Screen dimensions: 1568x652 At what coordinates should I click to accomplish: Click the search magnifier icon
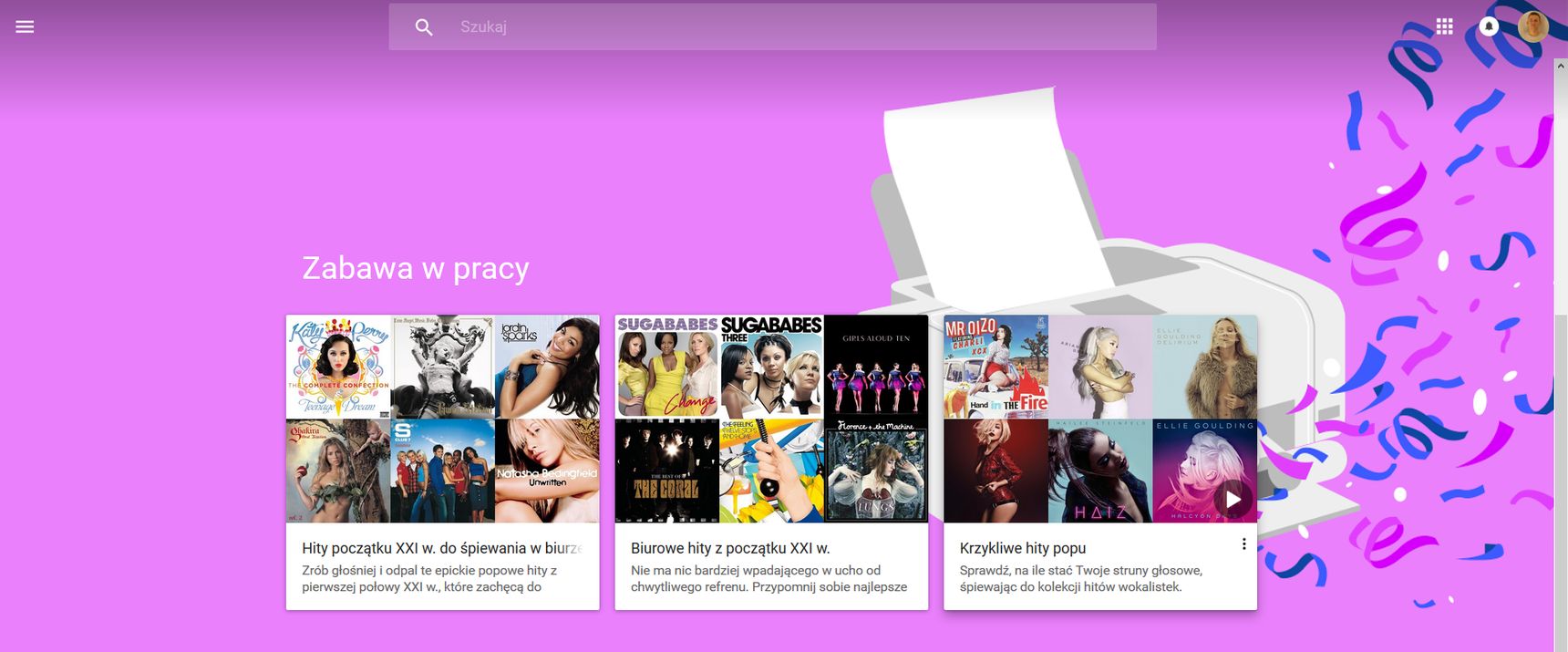[x=424, y=27]
